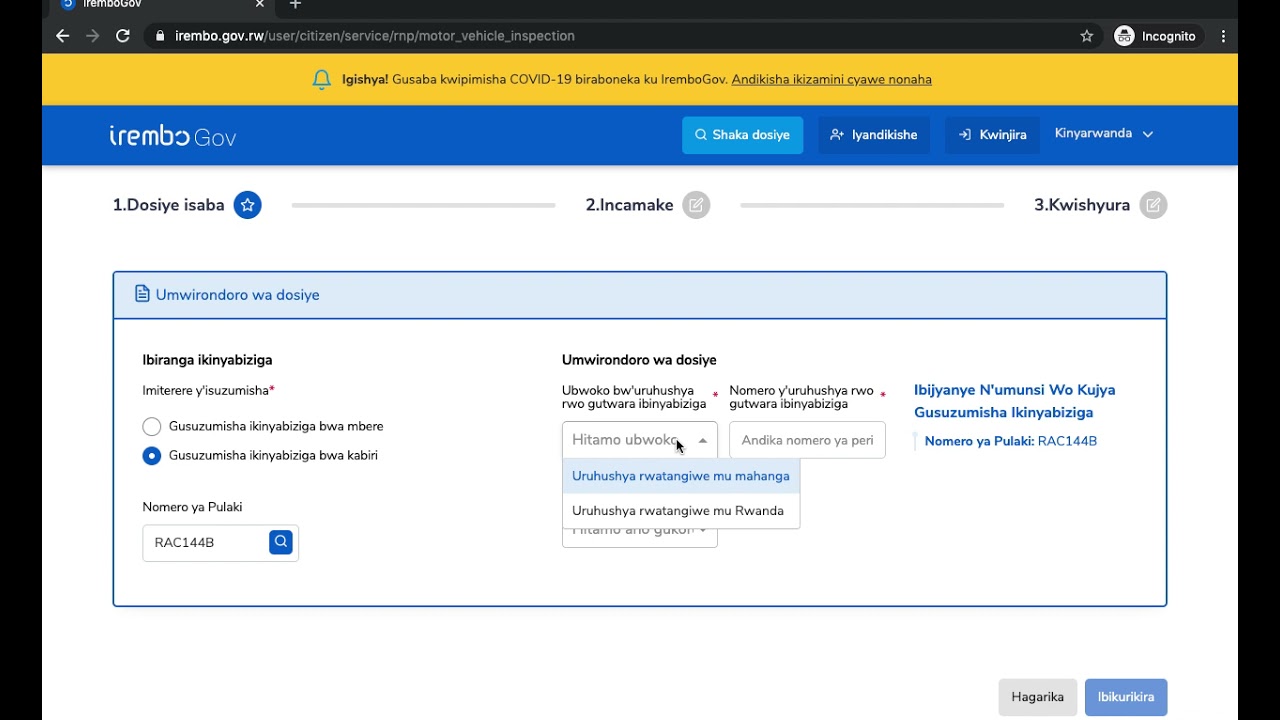Click the Ibikurikira button
Viewport: 1280px width, 720px height.
tap(1126, 697)
